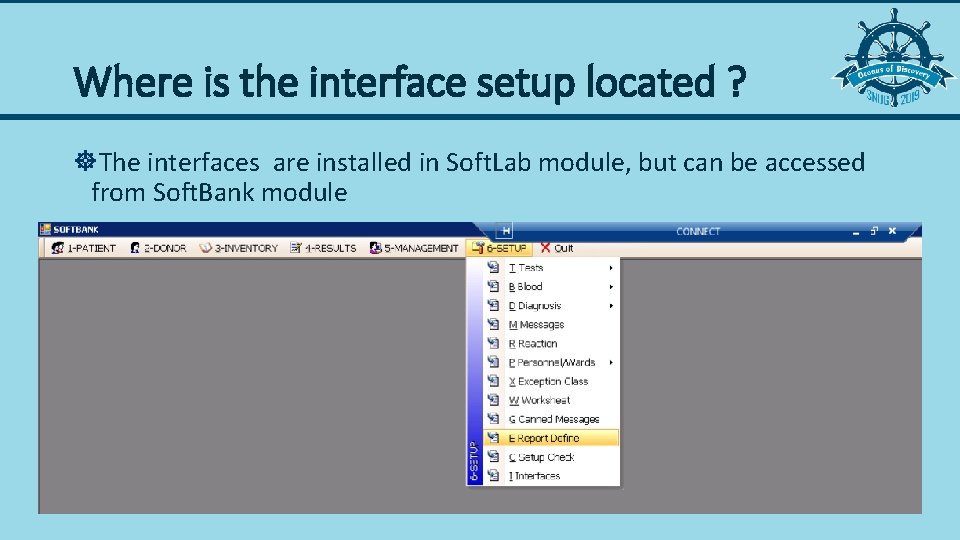Select Setup Check menu entry

pos(552,457)
